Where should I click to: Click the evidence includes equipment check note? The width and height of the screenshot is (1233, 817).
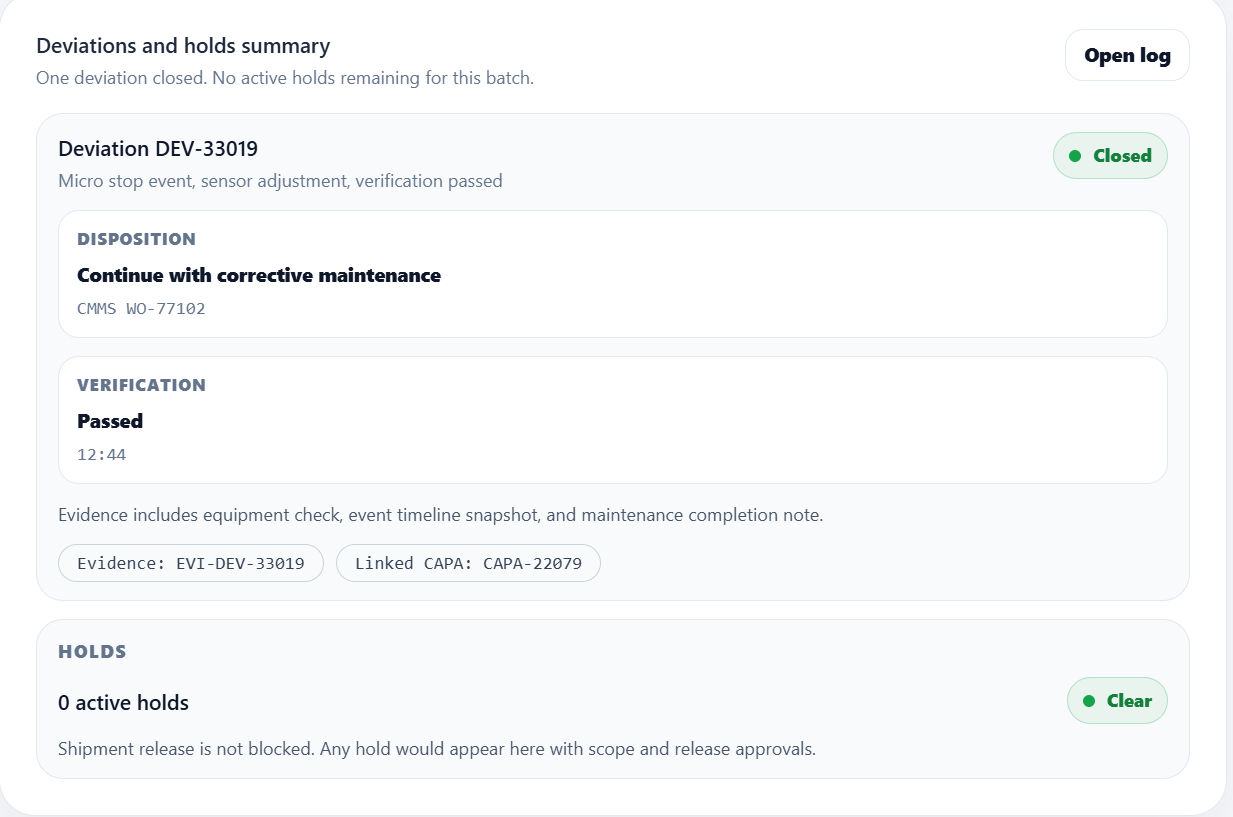440,515
